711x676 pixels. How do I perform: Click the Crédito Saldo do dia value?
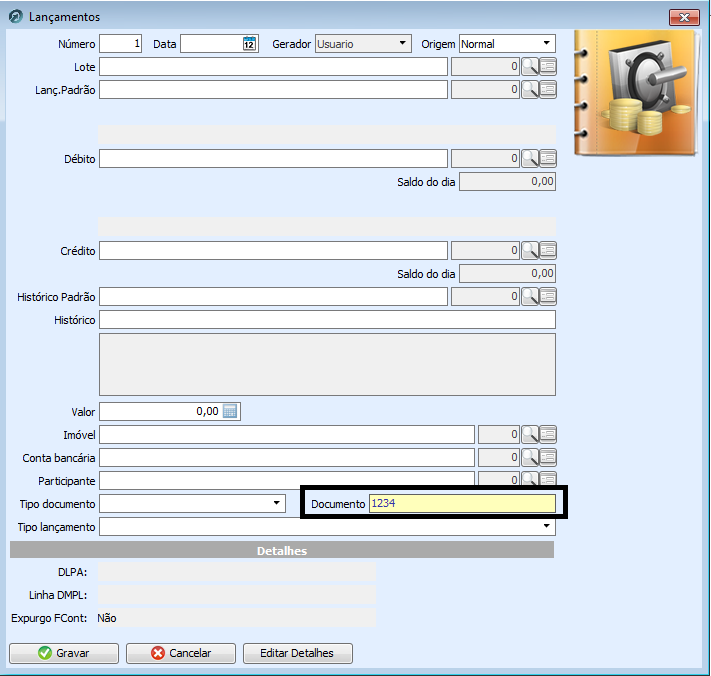507,273
